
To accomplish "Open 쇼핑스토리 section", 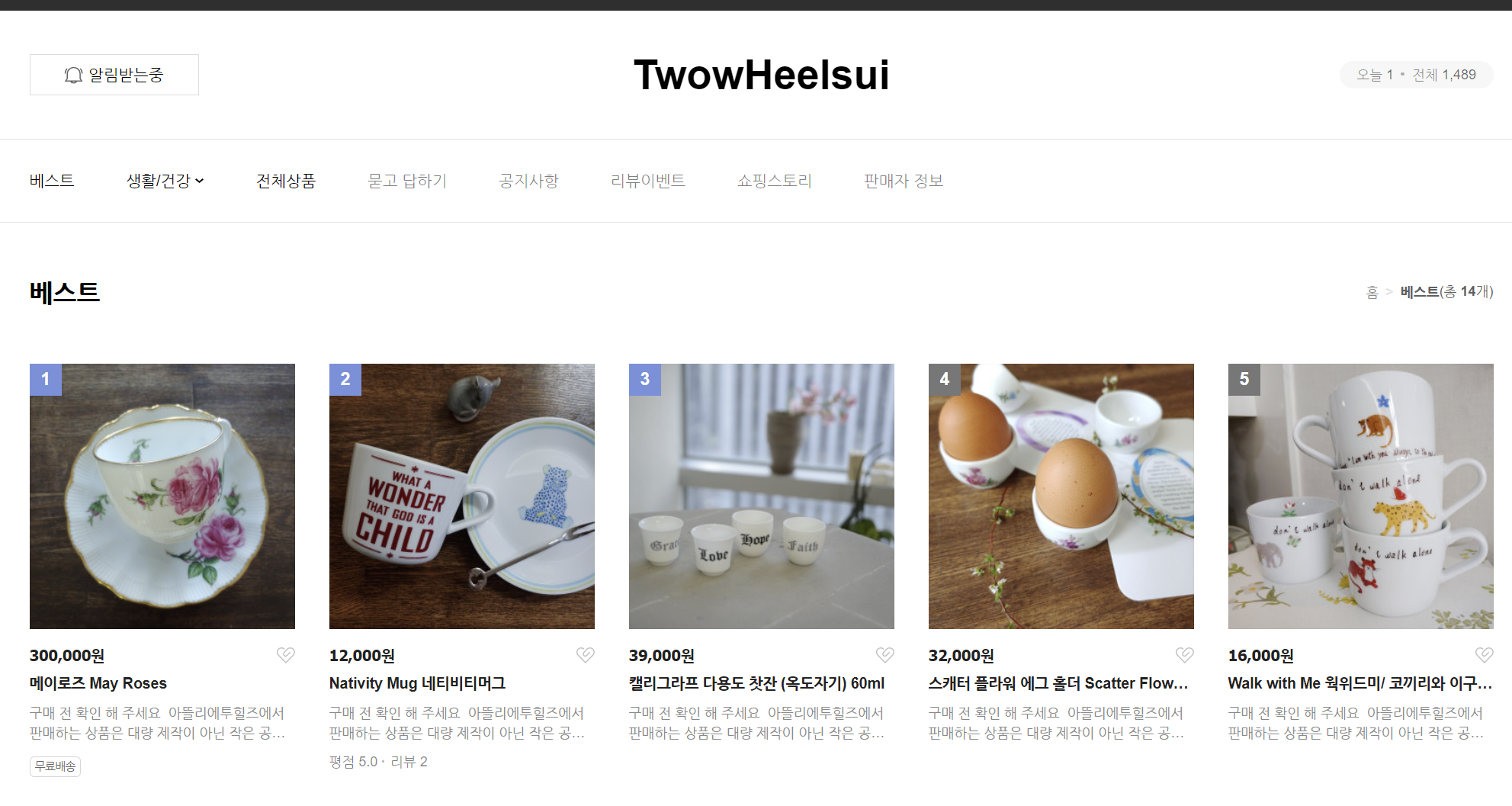I will pos(775,181).
